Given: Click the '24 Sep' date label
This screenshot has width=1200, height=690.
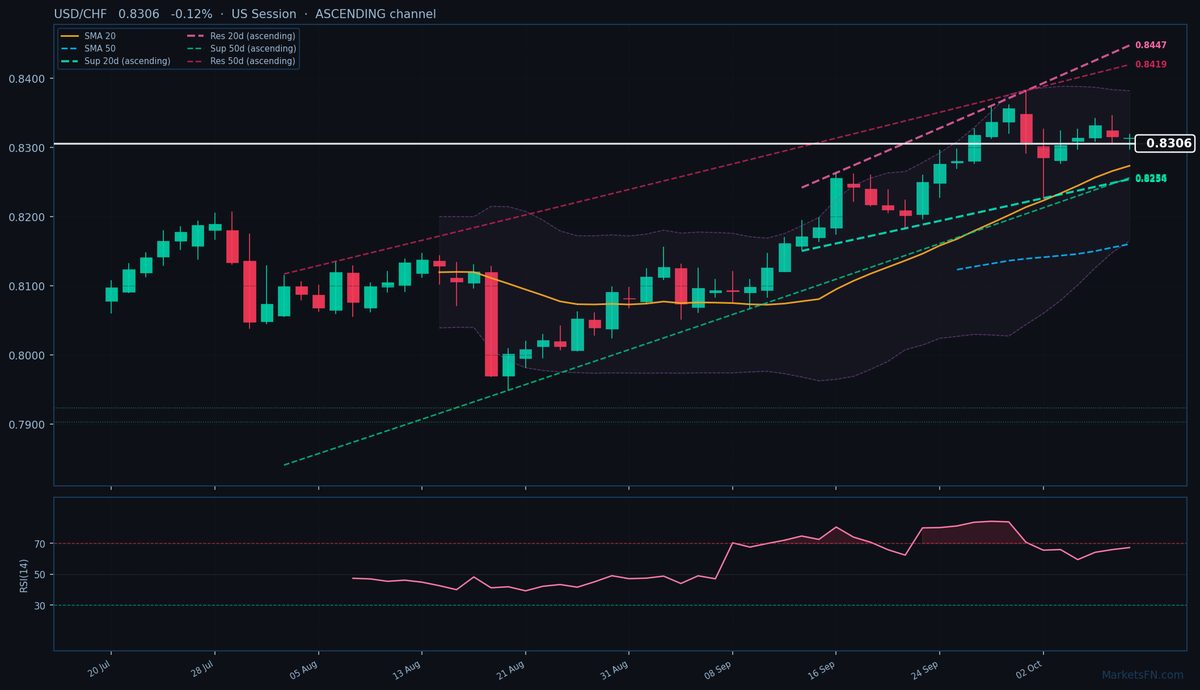Looking at the screenshot, I should coord(927,670).
